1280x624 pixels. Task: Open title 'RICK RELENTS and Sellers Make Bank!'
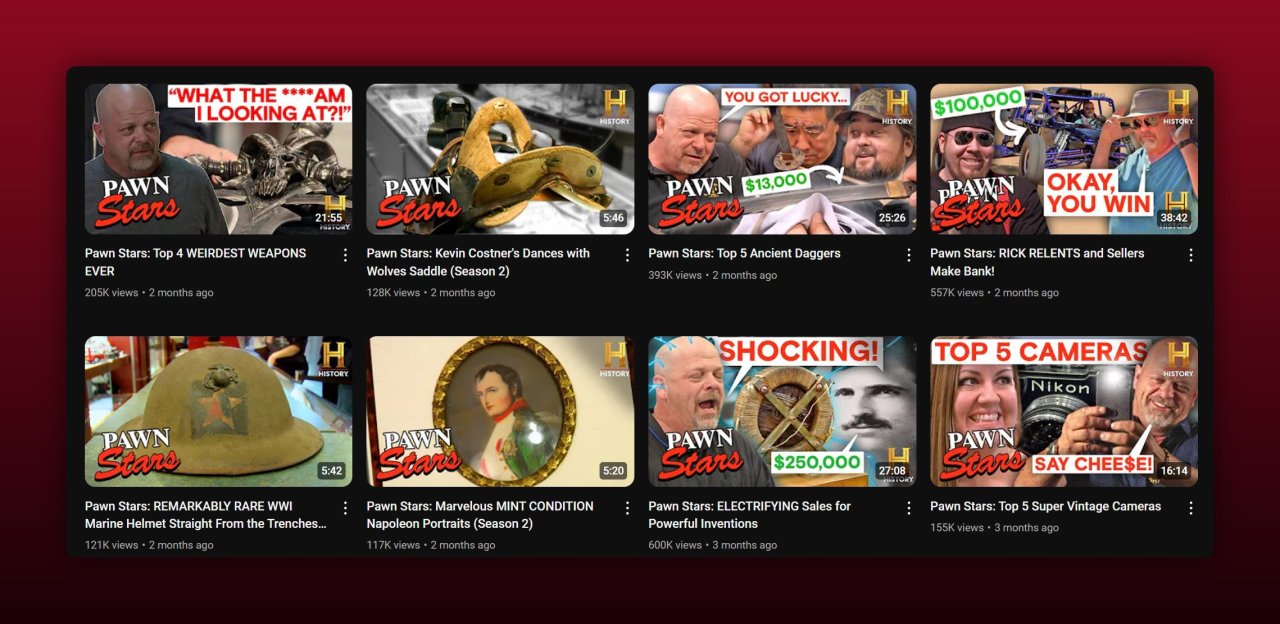[1037, 262]
